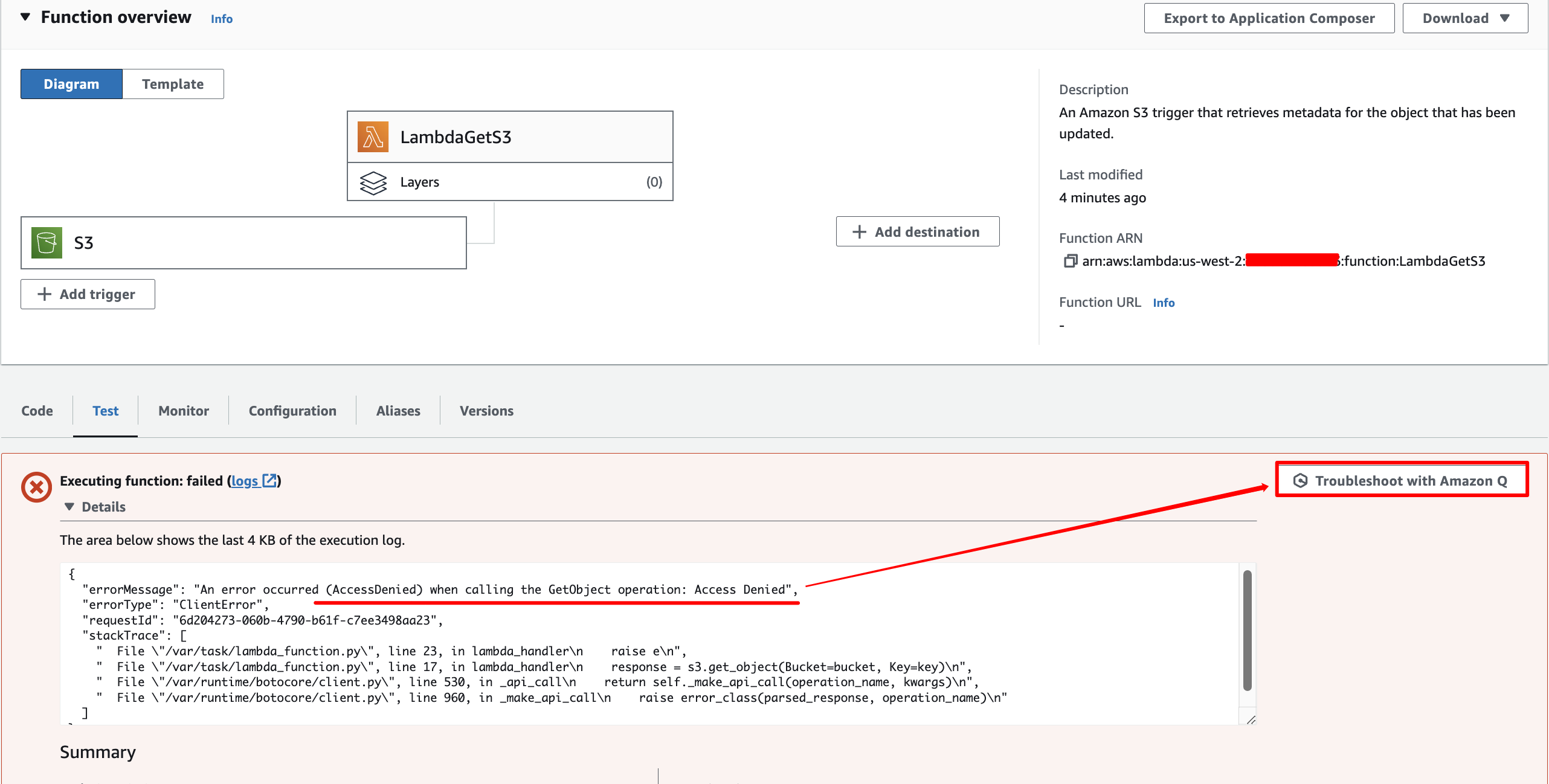Switch to Template view
Image resolution: width=1549 pixels, height=784 pixels.
tap(173, 84)
